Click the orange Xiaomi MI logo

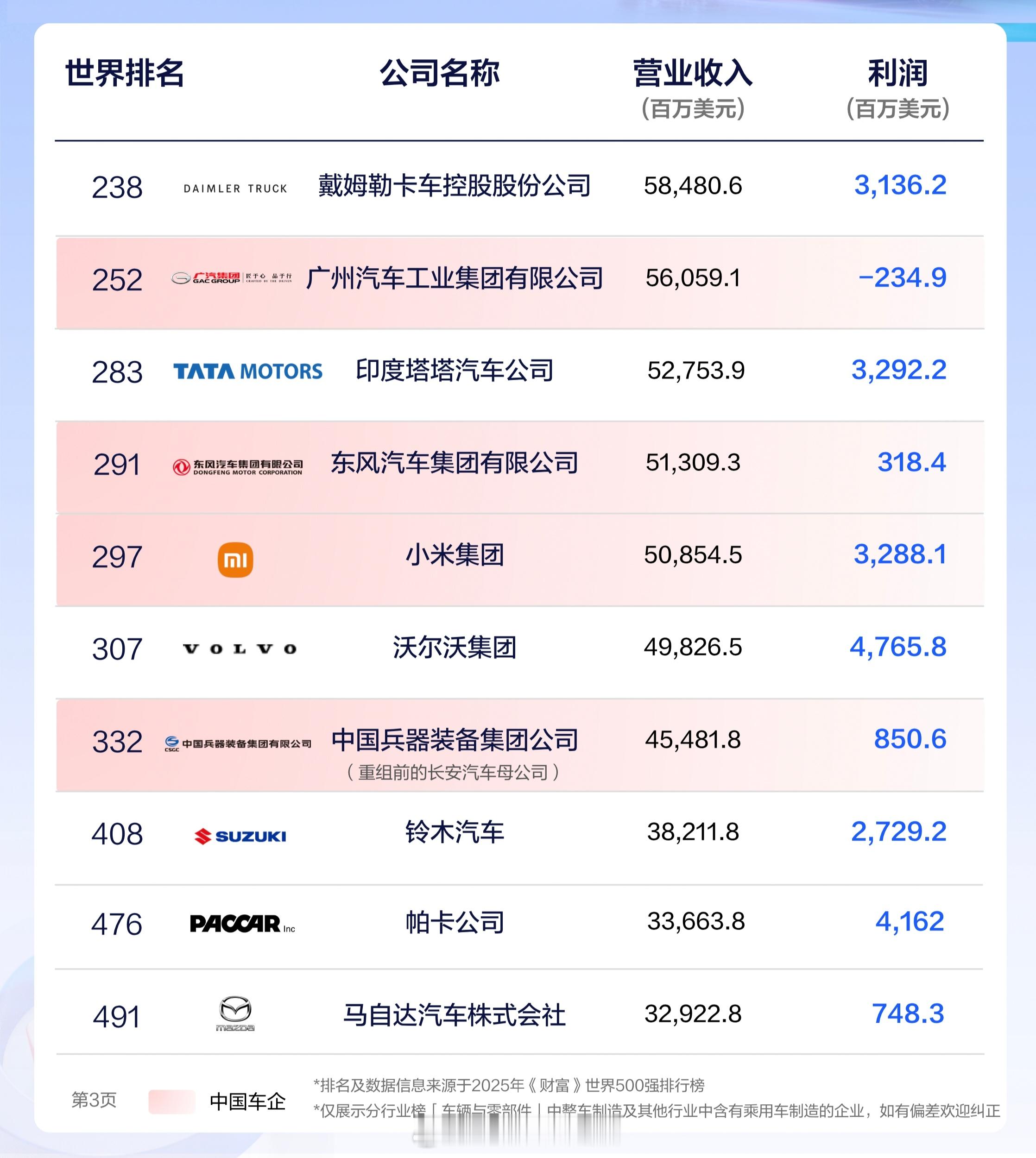coord(235,560)
